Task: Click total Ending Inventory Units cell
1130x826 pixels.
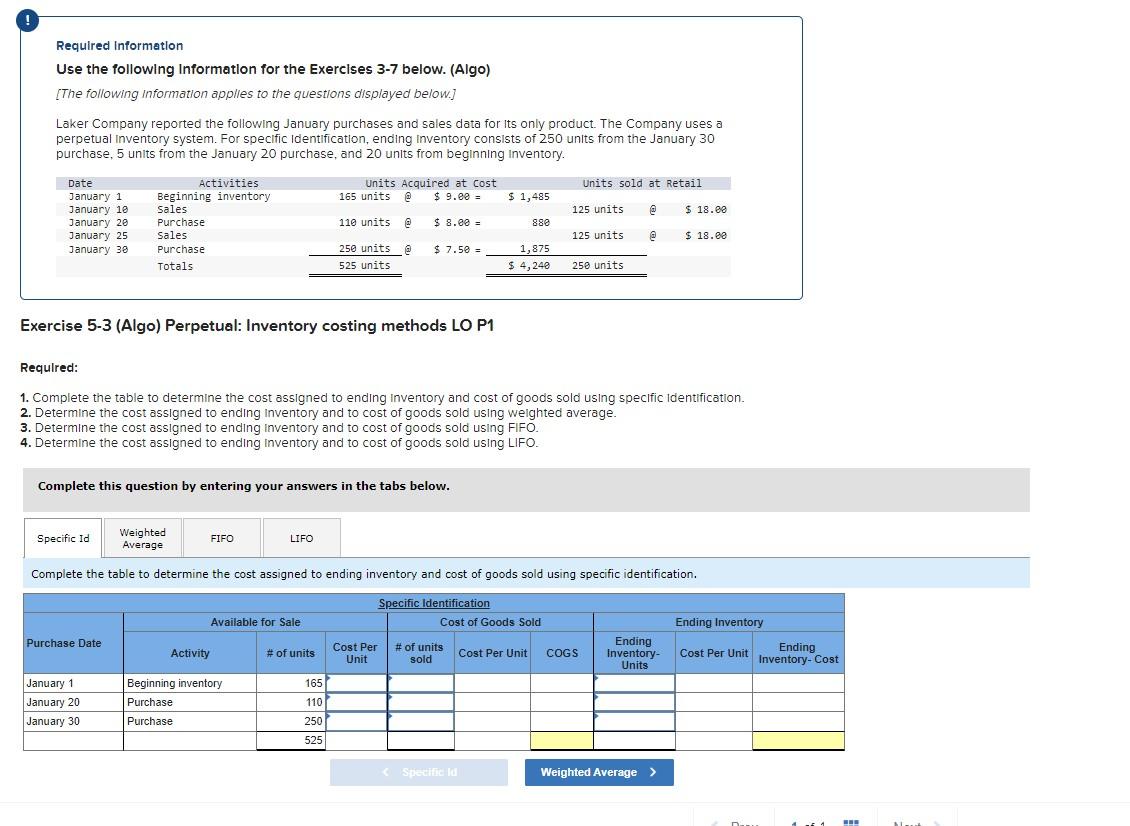Action: (634, 740)
